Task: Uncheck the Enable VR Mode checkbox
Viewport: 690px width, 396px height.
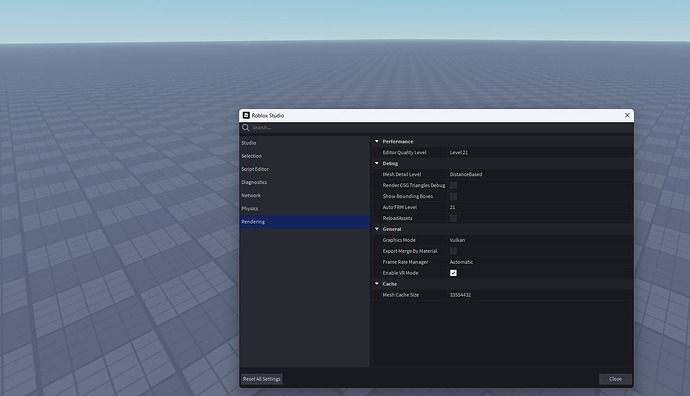Action: click(453, 273)
